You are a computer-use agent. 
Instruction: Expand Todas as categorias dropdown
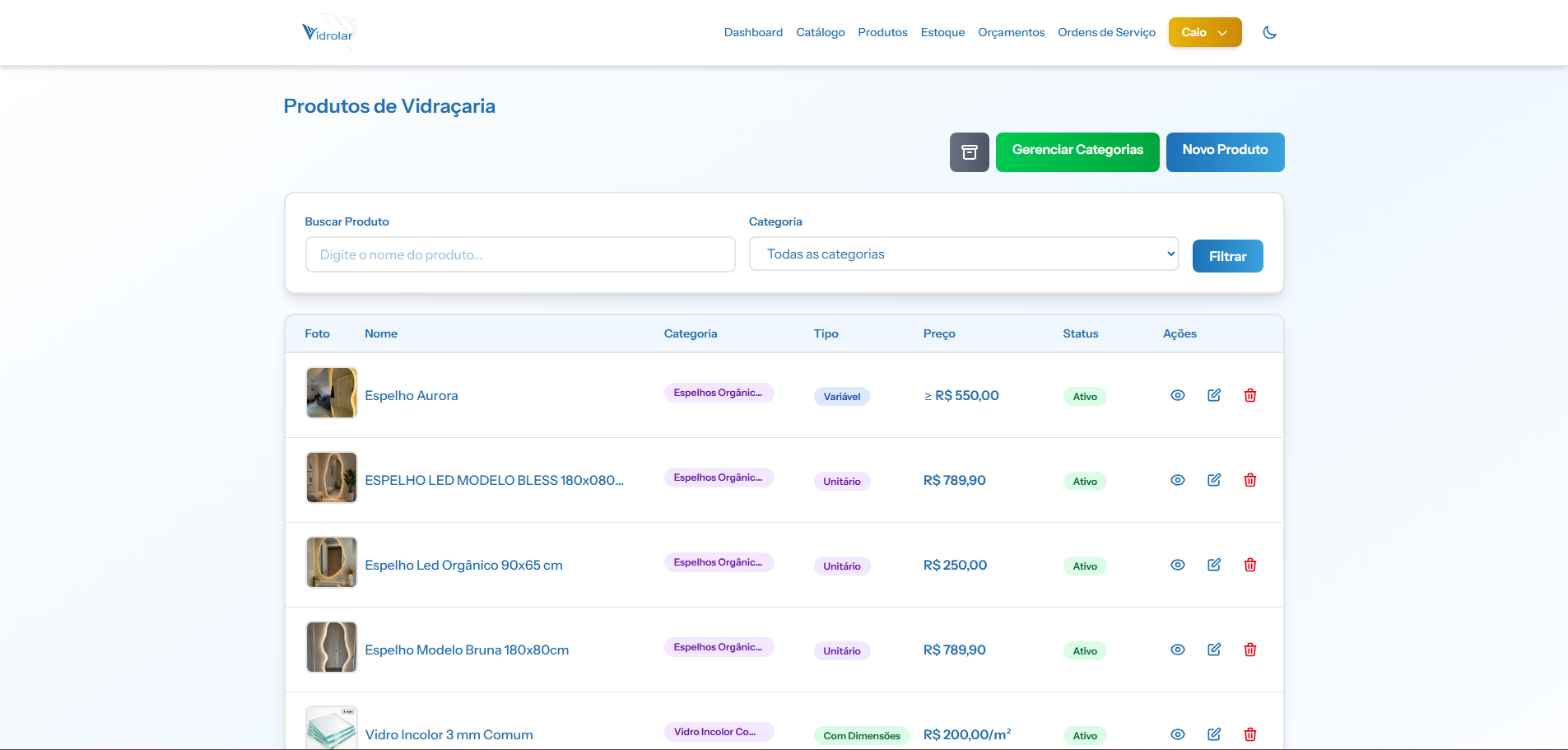coord(964,254)
